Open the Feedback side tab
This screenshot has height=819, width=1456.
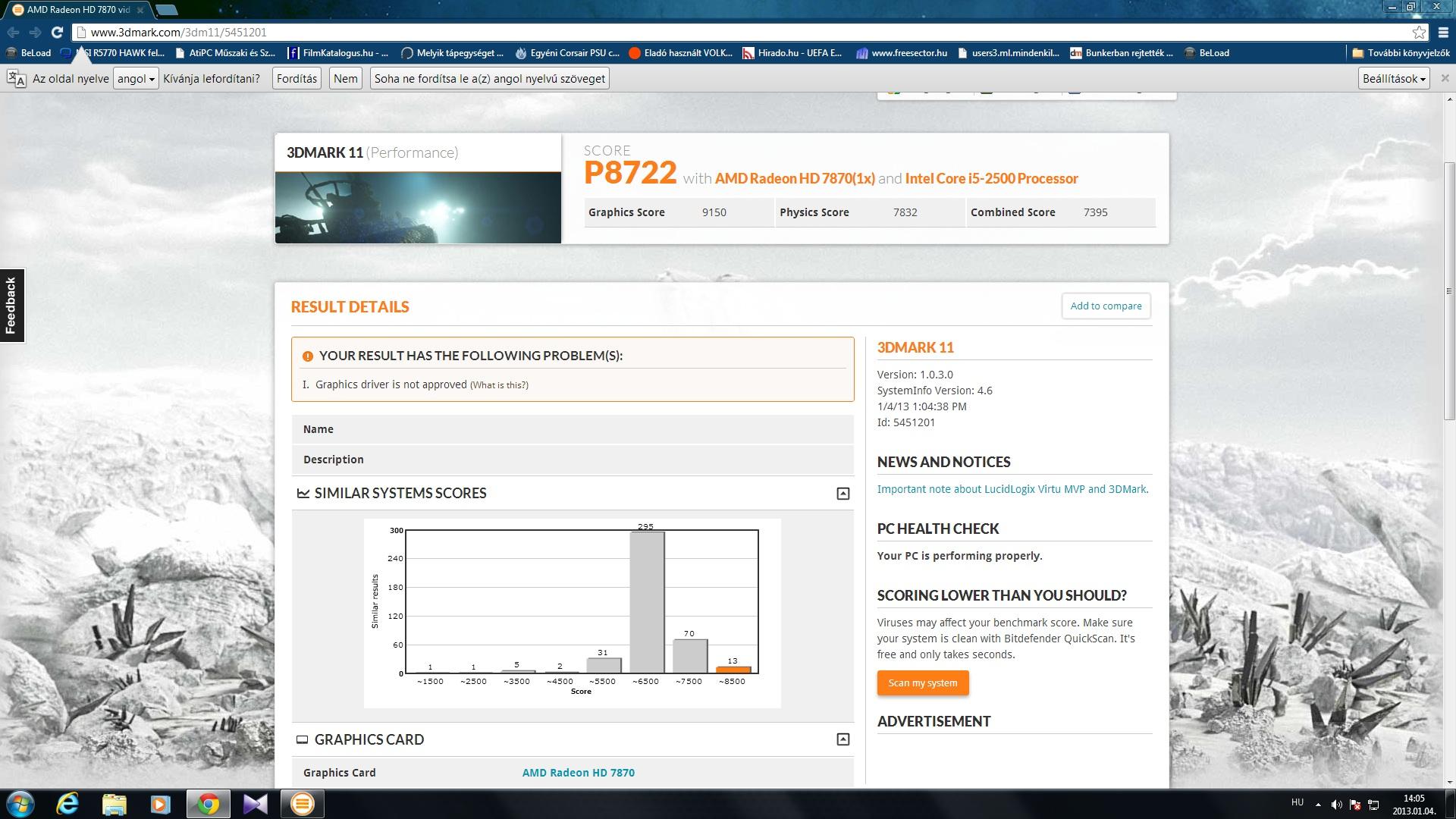(11, 306)
